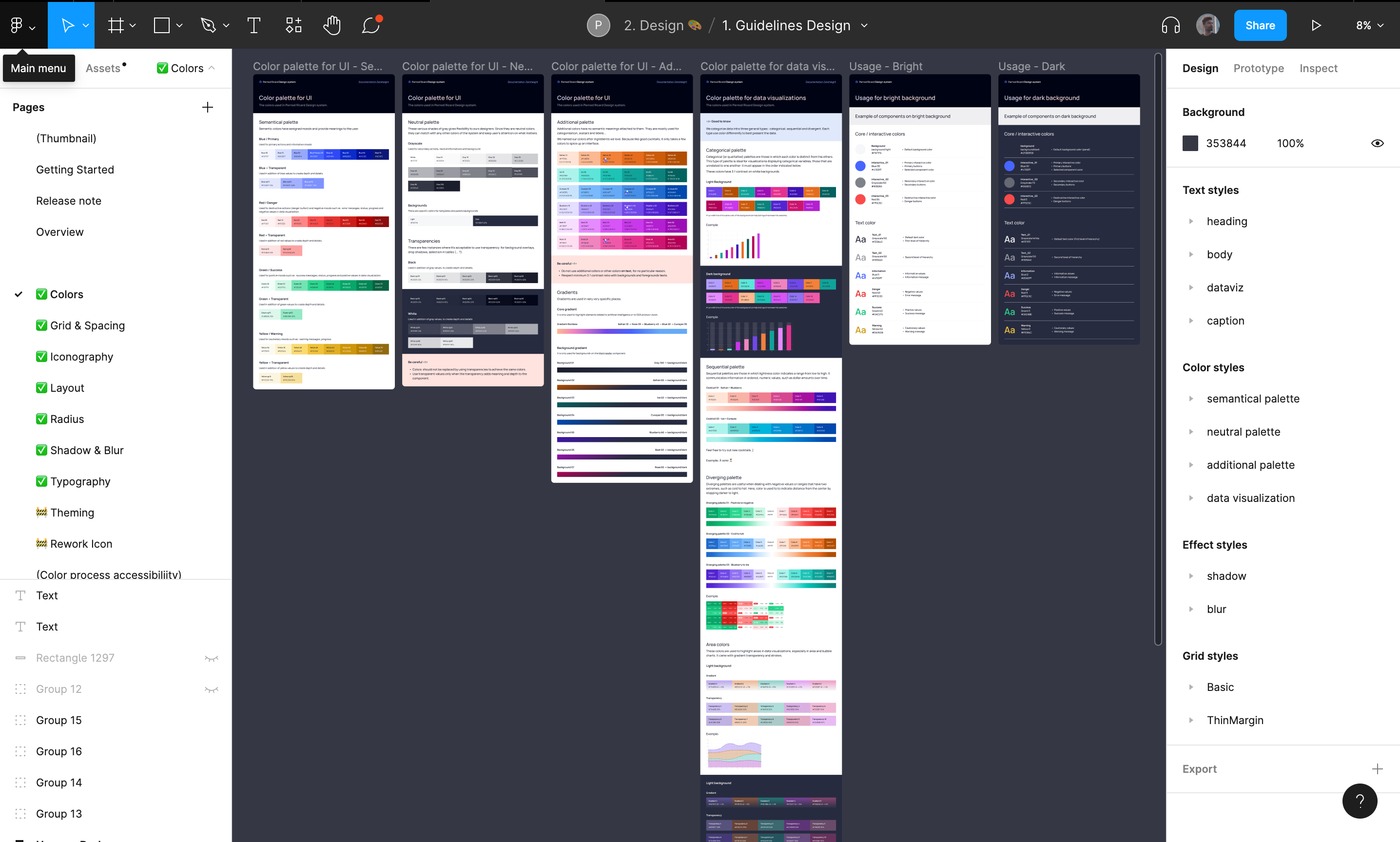1400x842 pixels.
Task: Open the Comment tool
Action: pos(370,25)
